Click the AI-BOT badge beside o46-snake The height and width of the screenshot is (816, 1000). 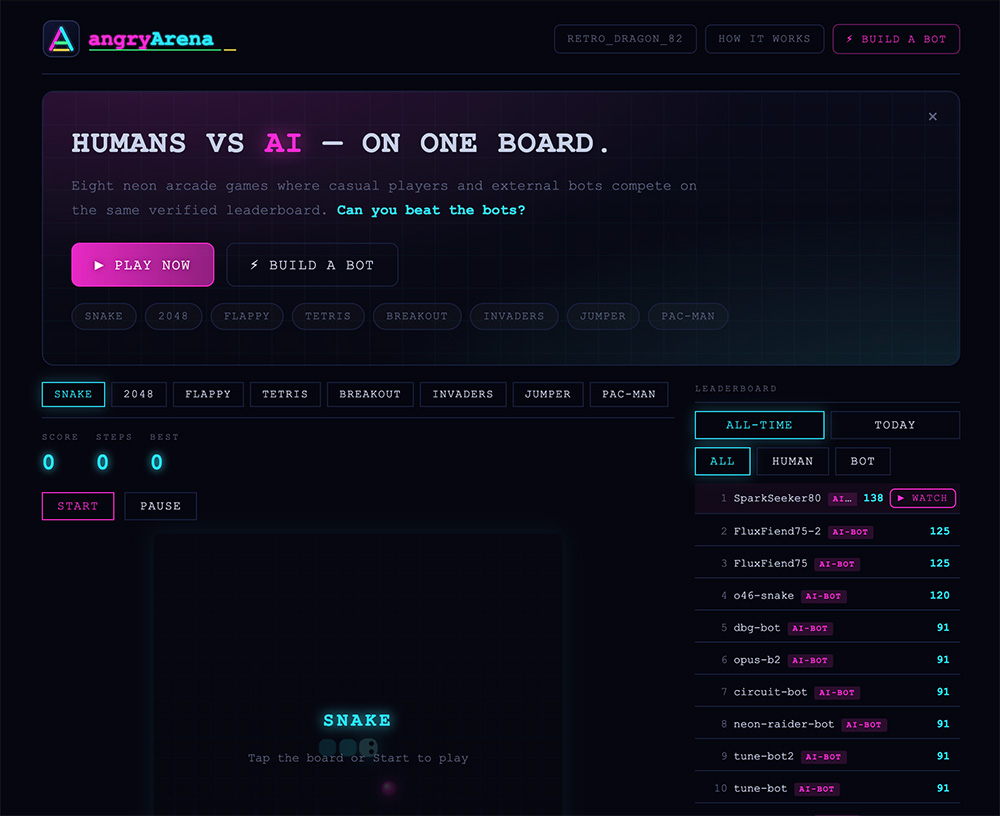click(823, 596)
